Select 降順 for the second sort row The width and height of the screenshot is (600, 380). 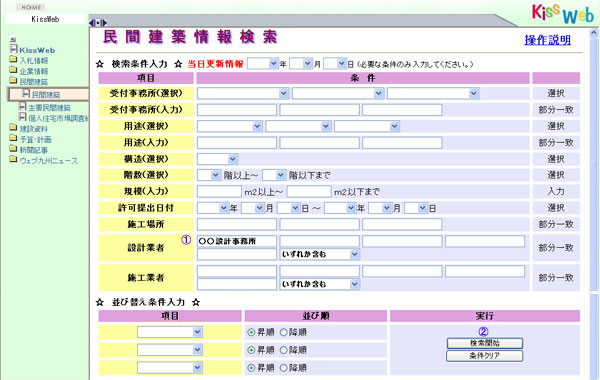(283, 350)
